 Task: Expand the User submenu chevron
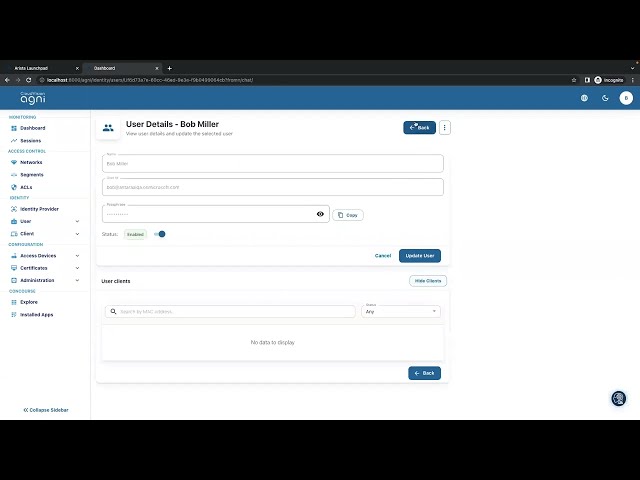[77, 221]
